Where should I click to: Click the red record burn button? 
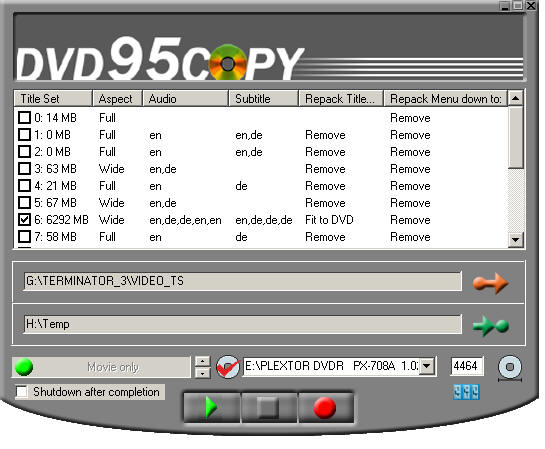(x=326, y=407)
